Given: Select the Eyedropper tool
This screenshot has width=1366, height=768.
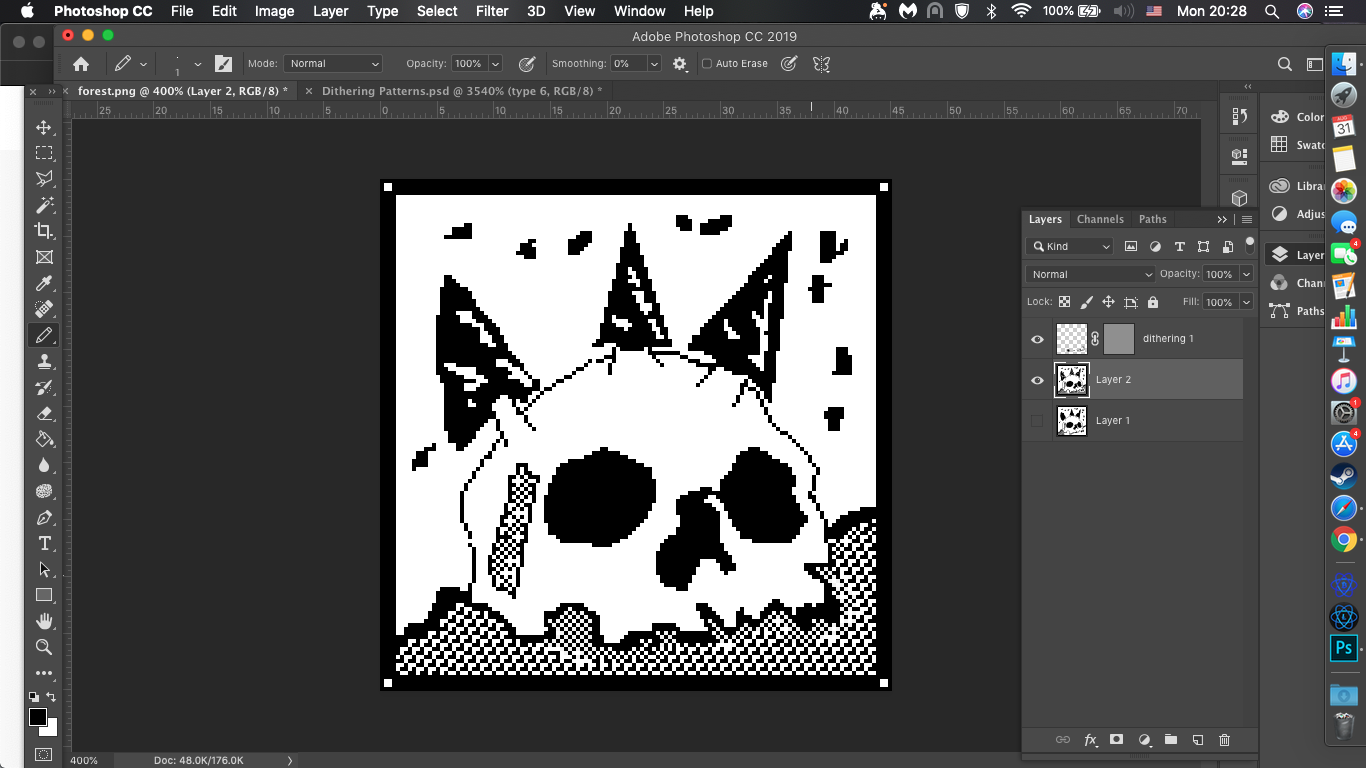Looking at the screenshot, I should [44, 284].
